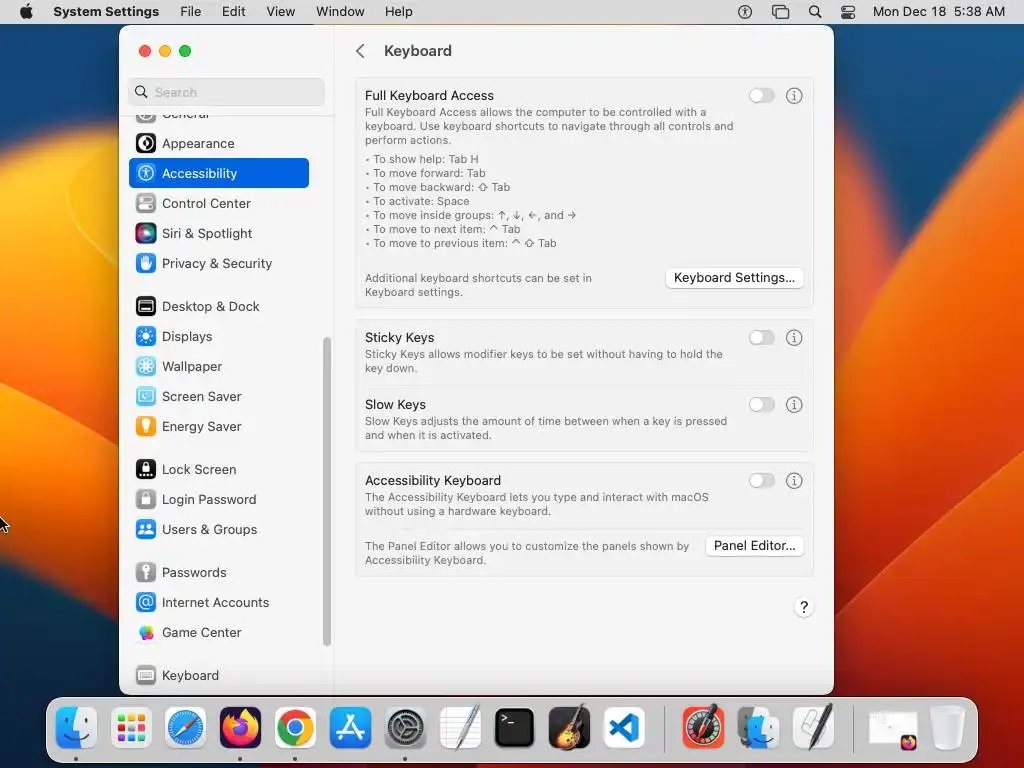
Task: Open Spotlight search in menu bar
Action: 814,12
